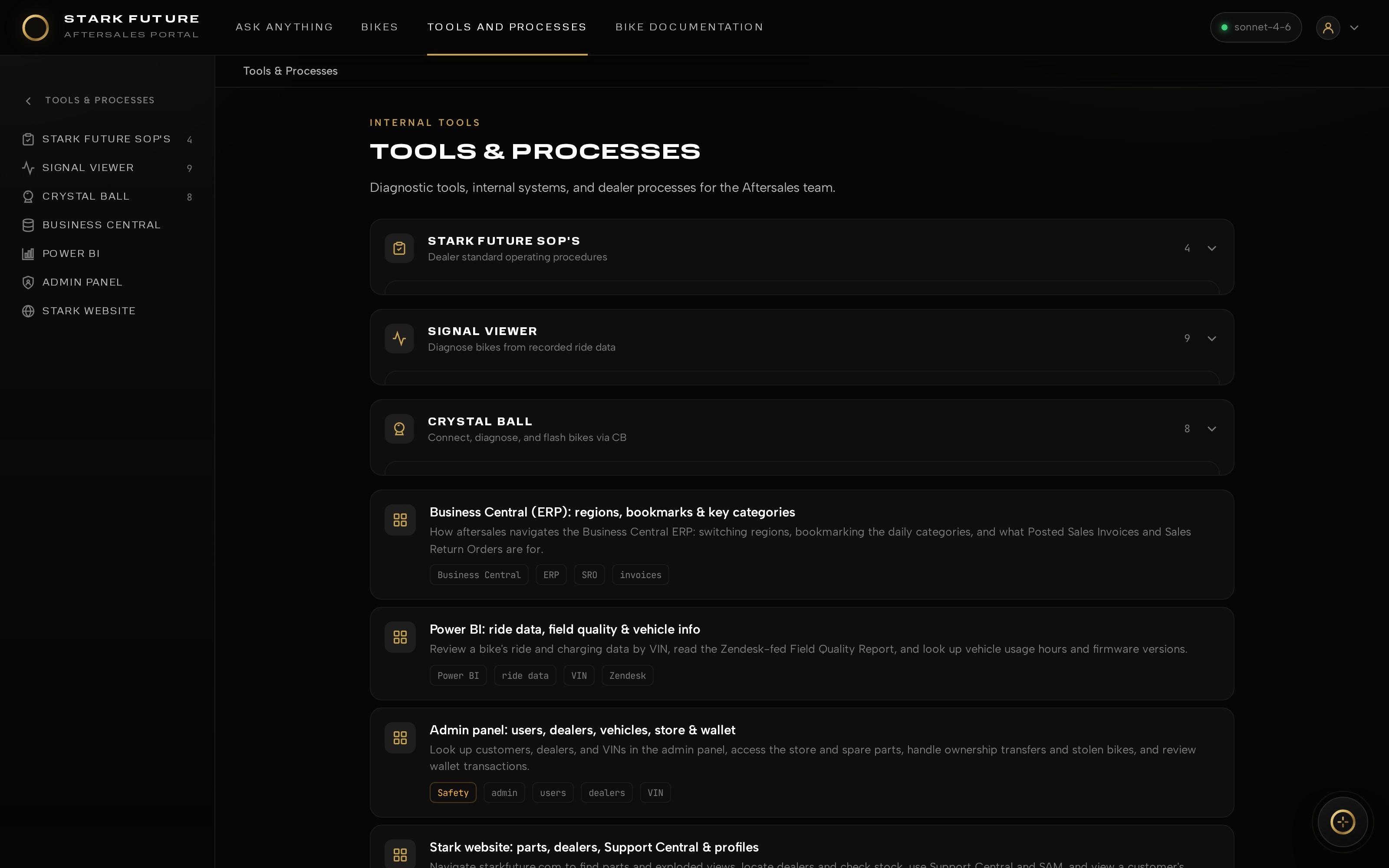
Task: Click the invoices tag
Action: coord(641,575)
